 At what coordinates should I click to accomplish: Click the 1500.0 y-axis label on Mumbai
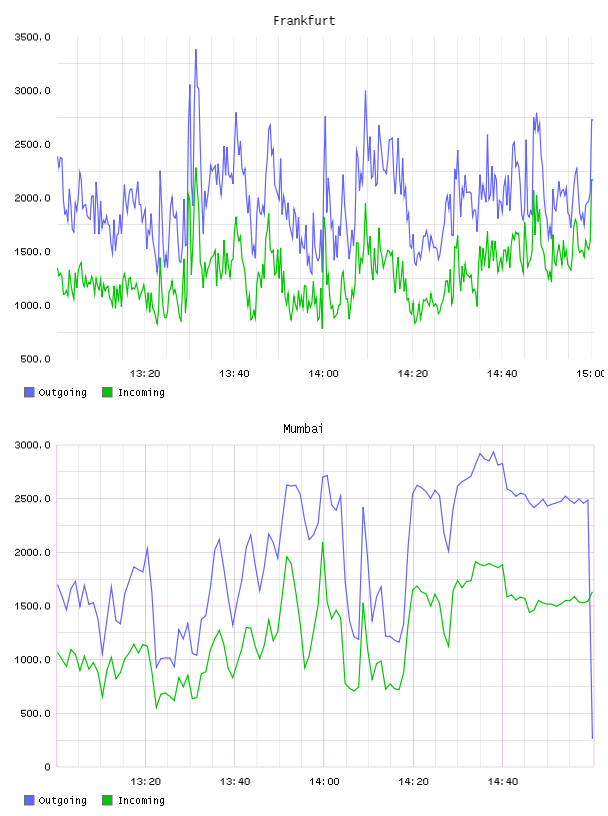point(32,606)
